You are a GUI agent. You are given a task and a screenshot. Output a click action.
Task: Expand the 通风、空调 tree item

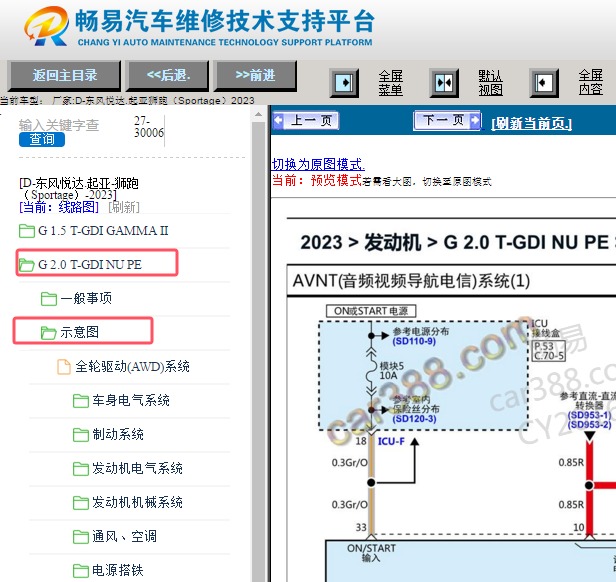[x=125, y=537]
